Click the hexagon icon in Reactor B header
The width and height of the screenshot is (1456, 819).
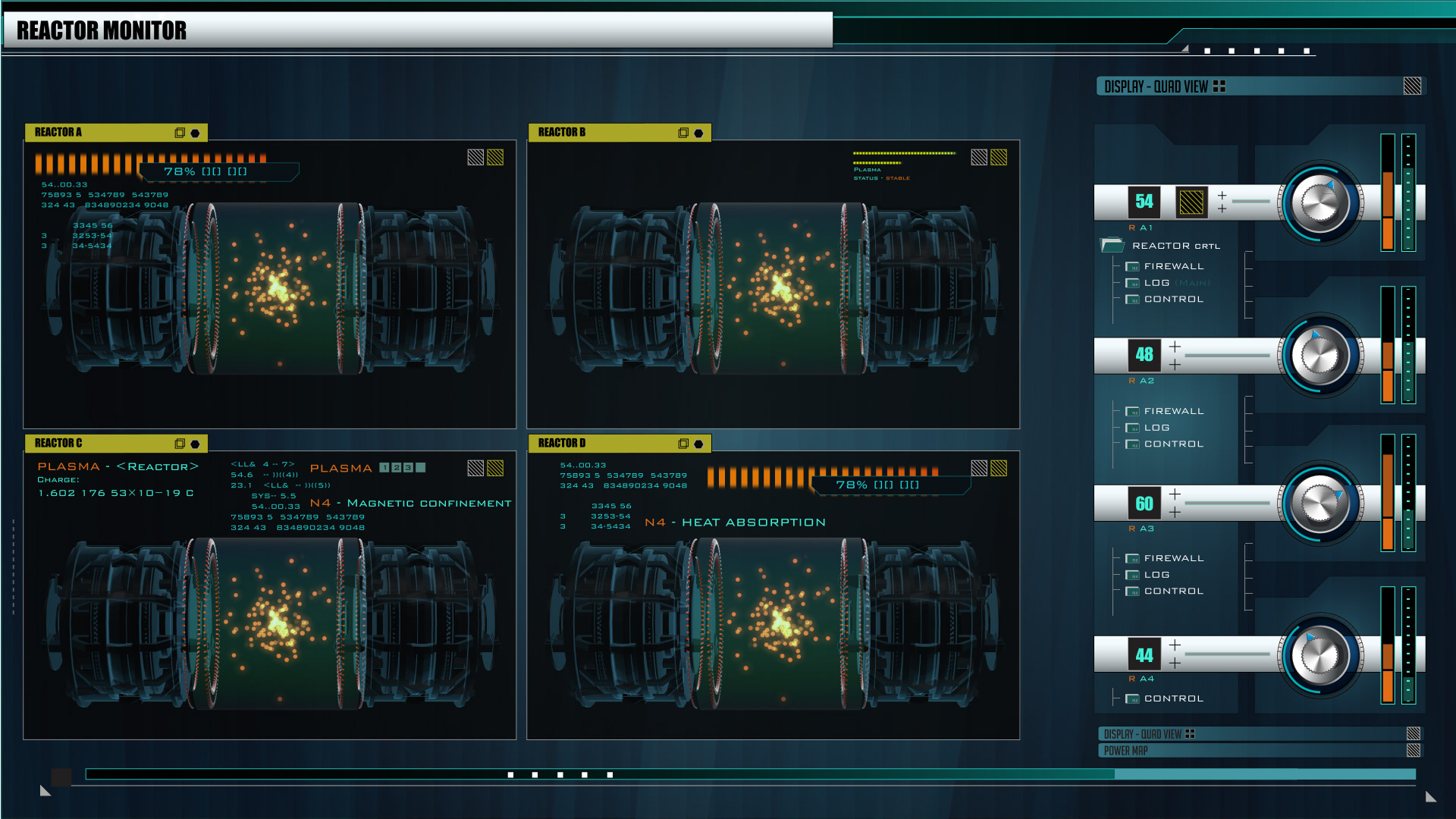point(698,133)
